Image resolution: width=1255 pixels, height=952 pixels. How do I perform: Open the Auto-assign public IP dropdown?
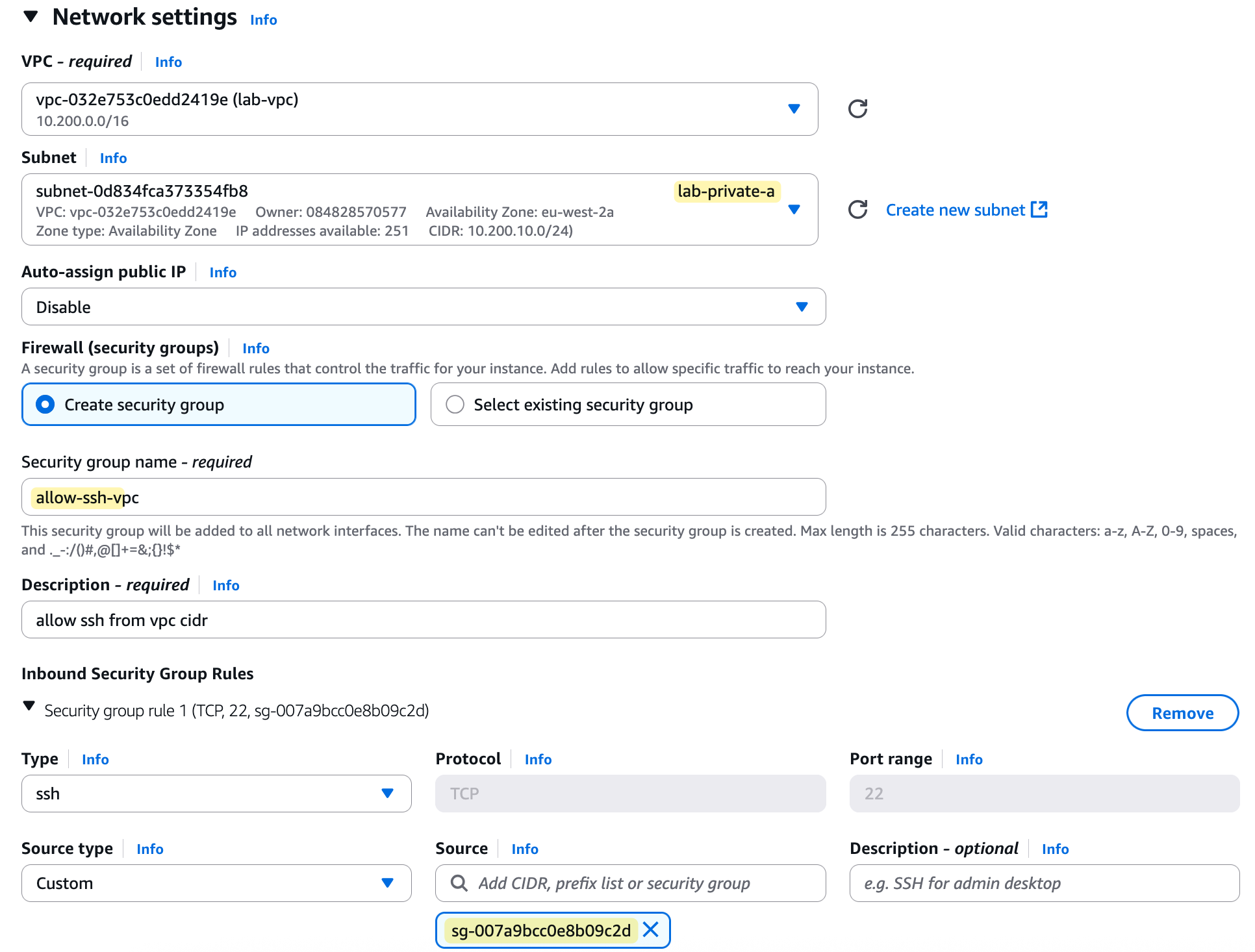[x=804, y=307]
